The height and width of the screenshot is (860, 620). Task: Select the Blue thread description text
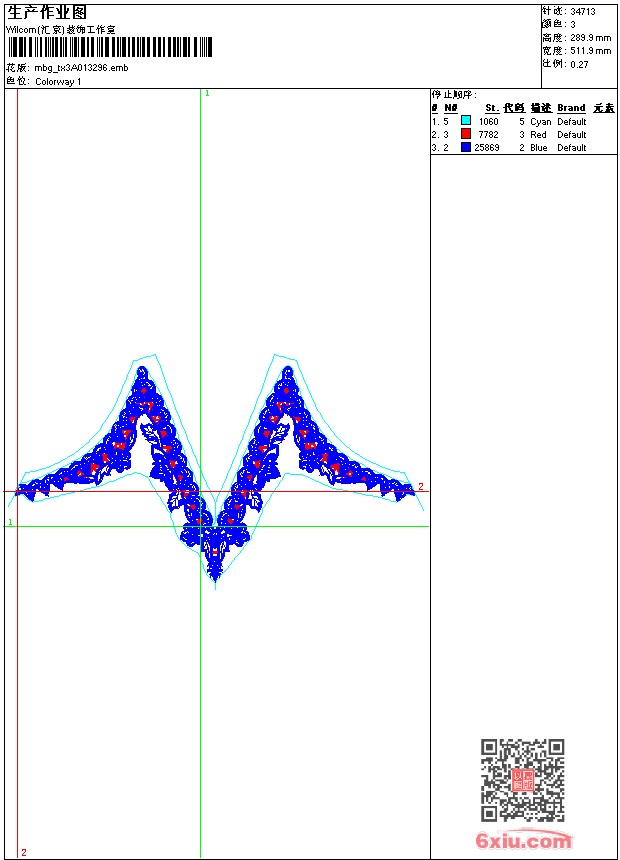coord(539,147)
